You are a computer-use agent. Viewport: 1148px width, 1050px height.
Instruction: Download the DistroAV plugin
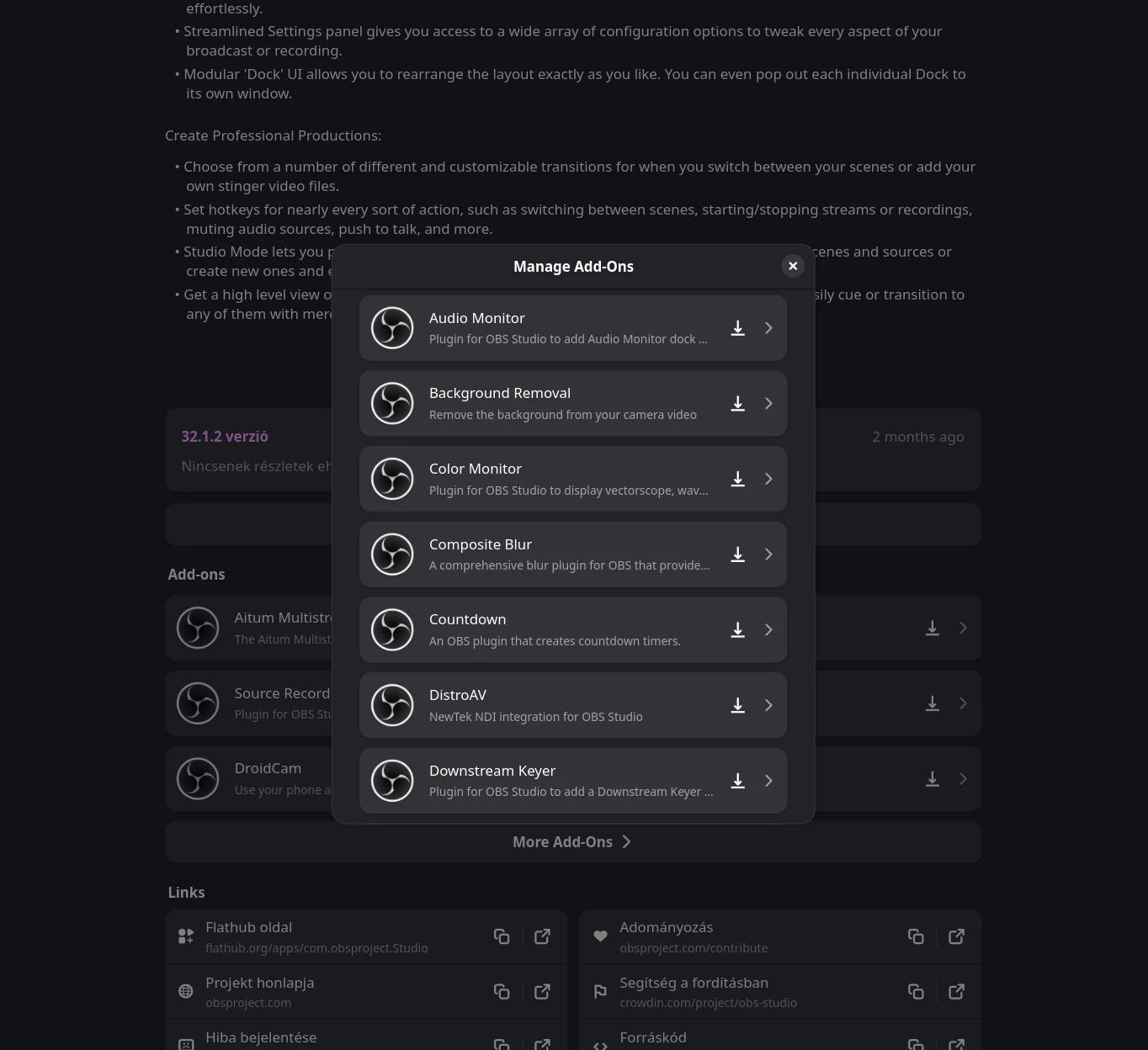tap(737, 705)
